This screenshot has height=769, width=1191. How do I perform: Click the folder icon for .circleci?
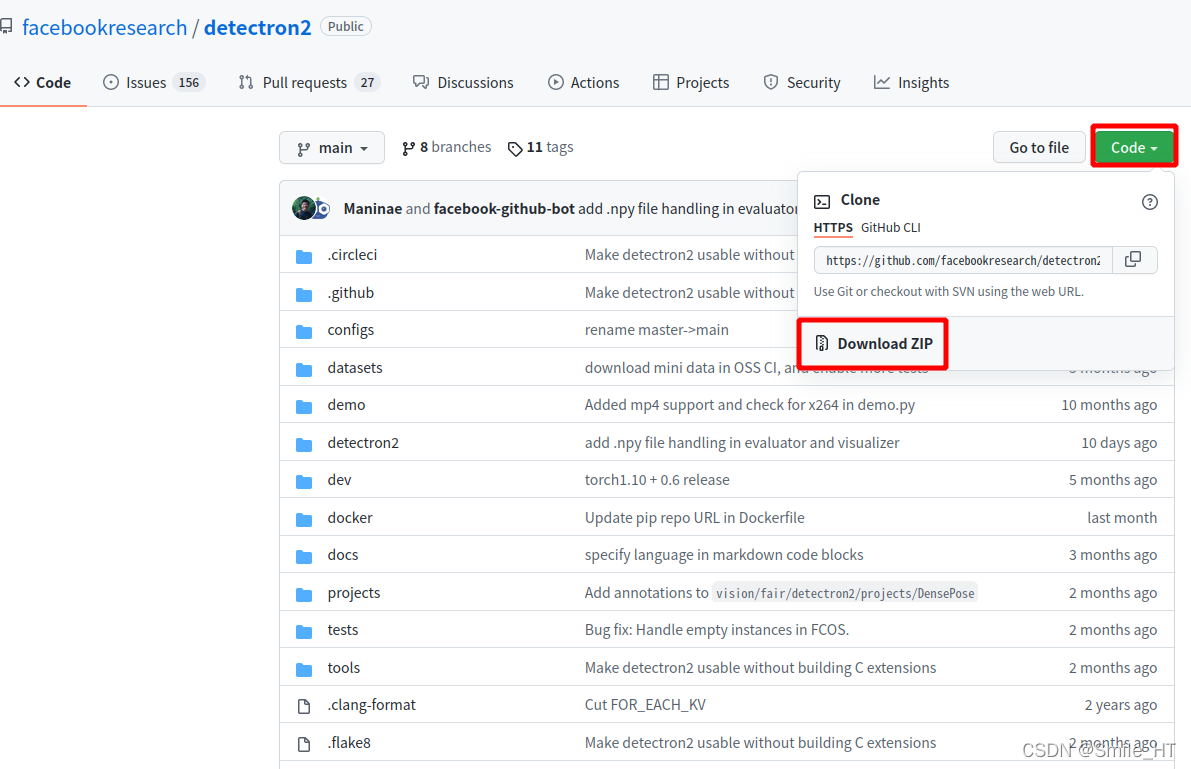coord(304,256)
